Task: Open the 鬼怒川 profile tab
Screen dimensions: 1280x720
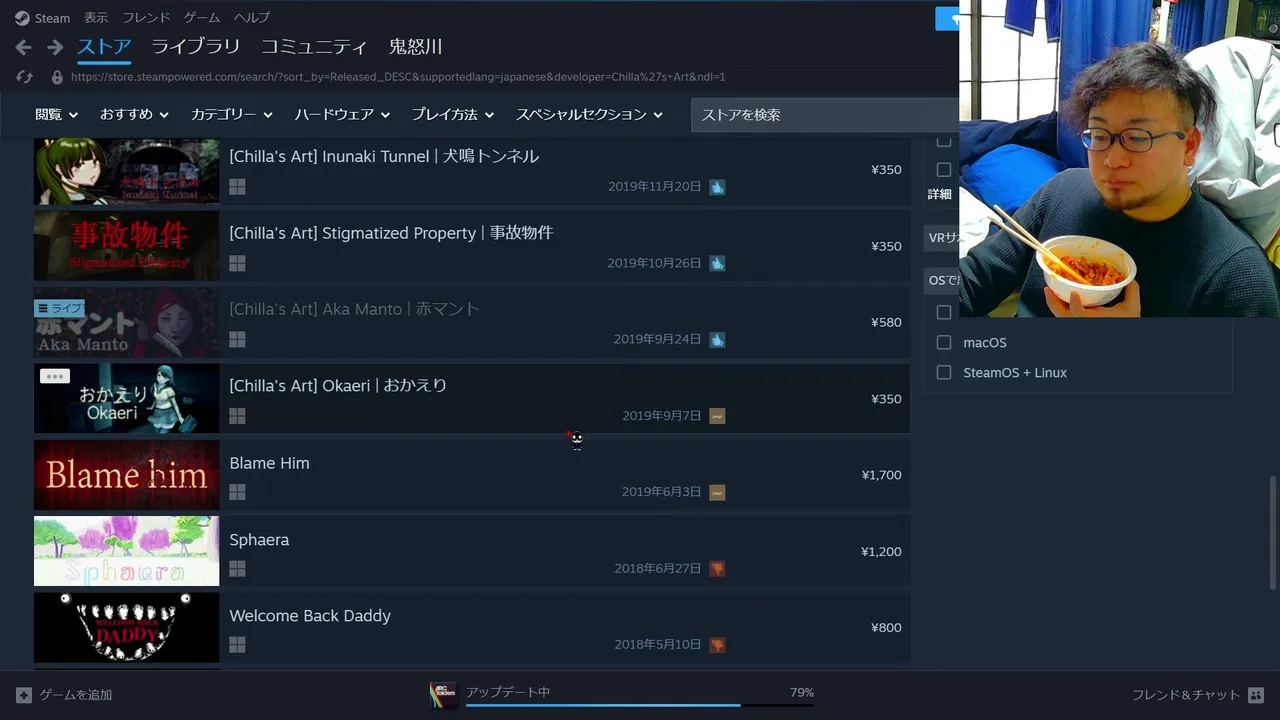Action: pos(415,47)
